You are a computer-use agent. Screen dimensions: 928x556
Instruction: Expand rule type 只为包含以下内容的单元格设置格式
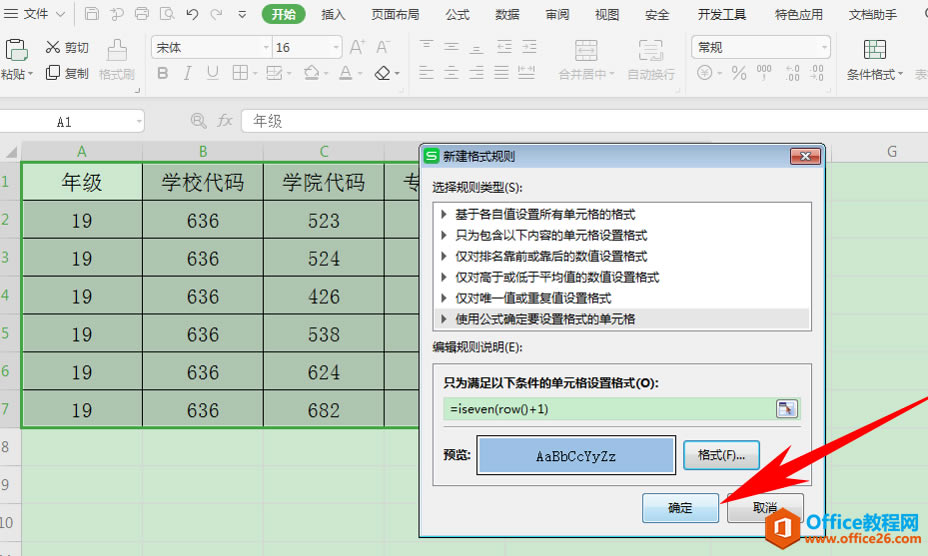444,235
